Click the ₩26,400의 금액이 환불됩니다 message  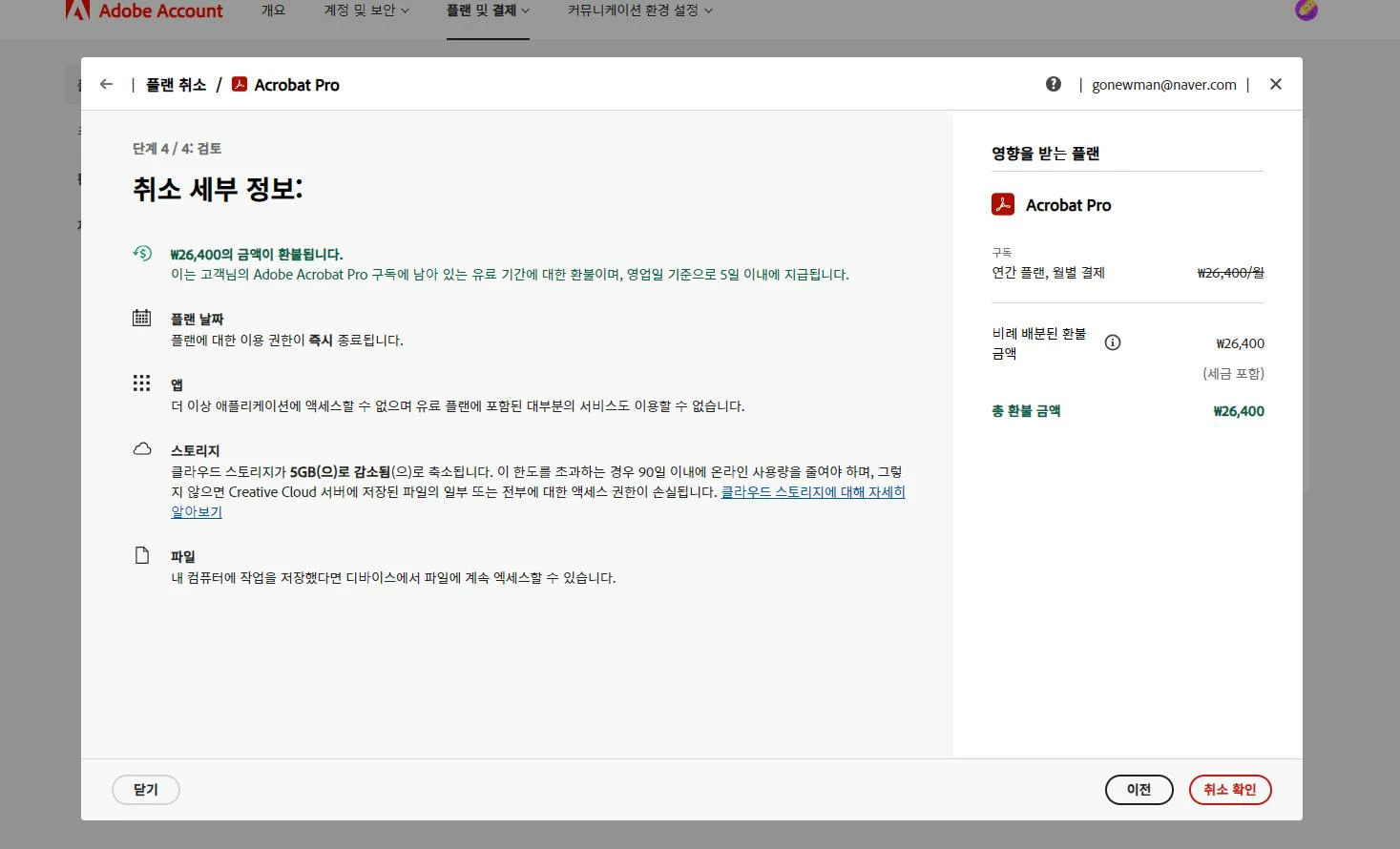point(257,255)
